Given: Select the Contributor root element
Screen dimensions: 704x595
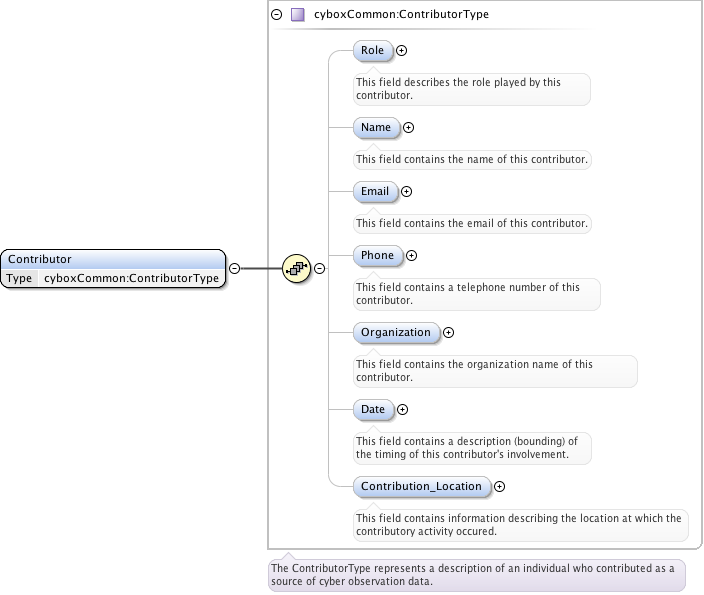Looking at the screenshot, I should pos(113,259).
